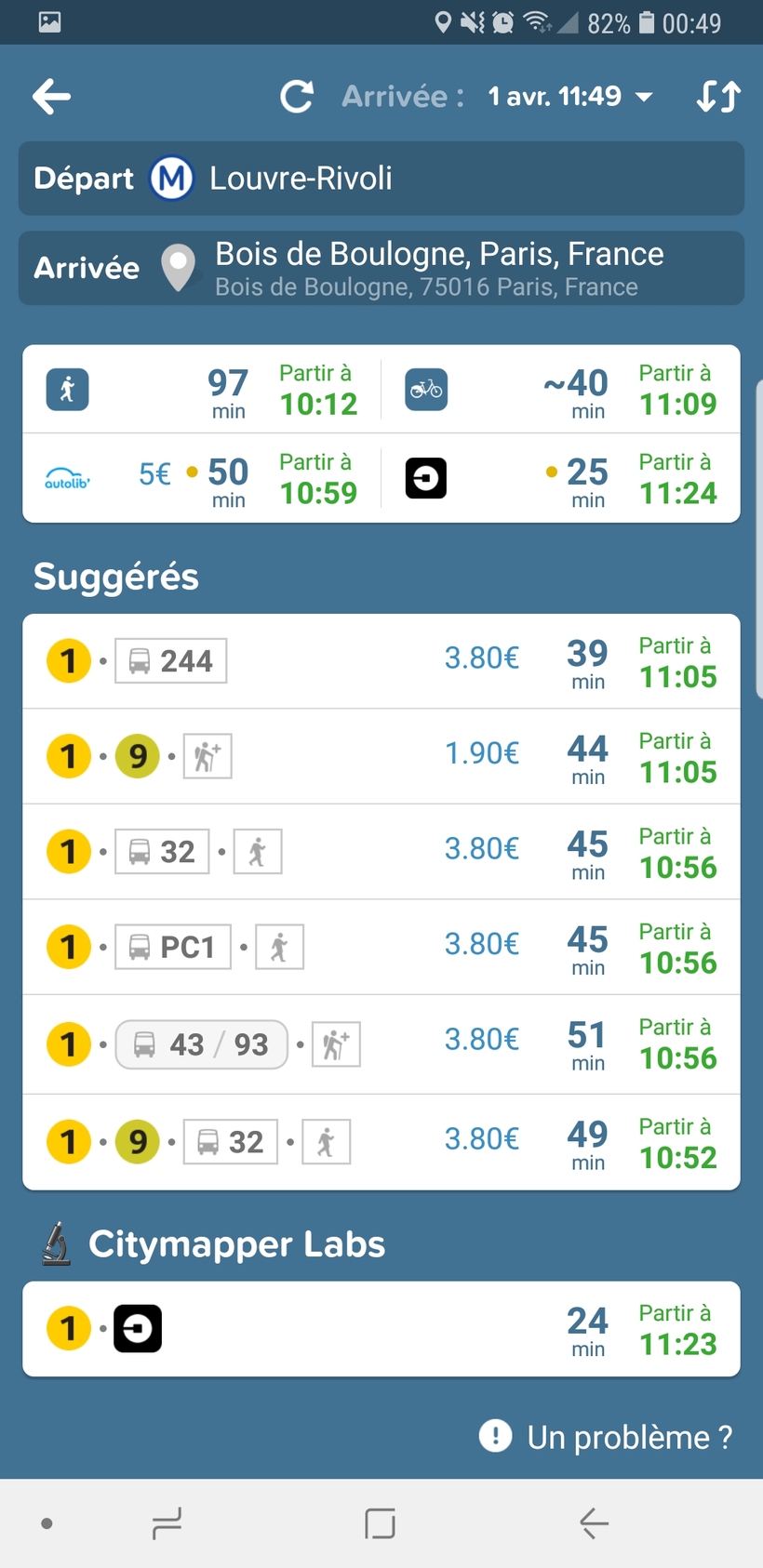Edit the Bois de Boulogne arrival field

click(x=381, y=269)
